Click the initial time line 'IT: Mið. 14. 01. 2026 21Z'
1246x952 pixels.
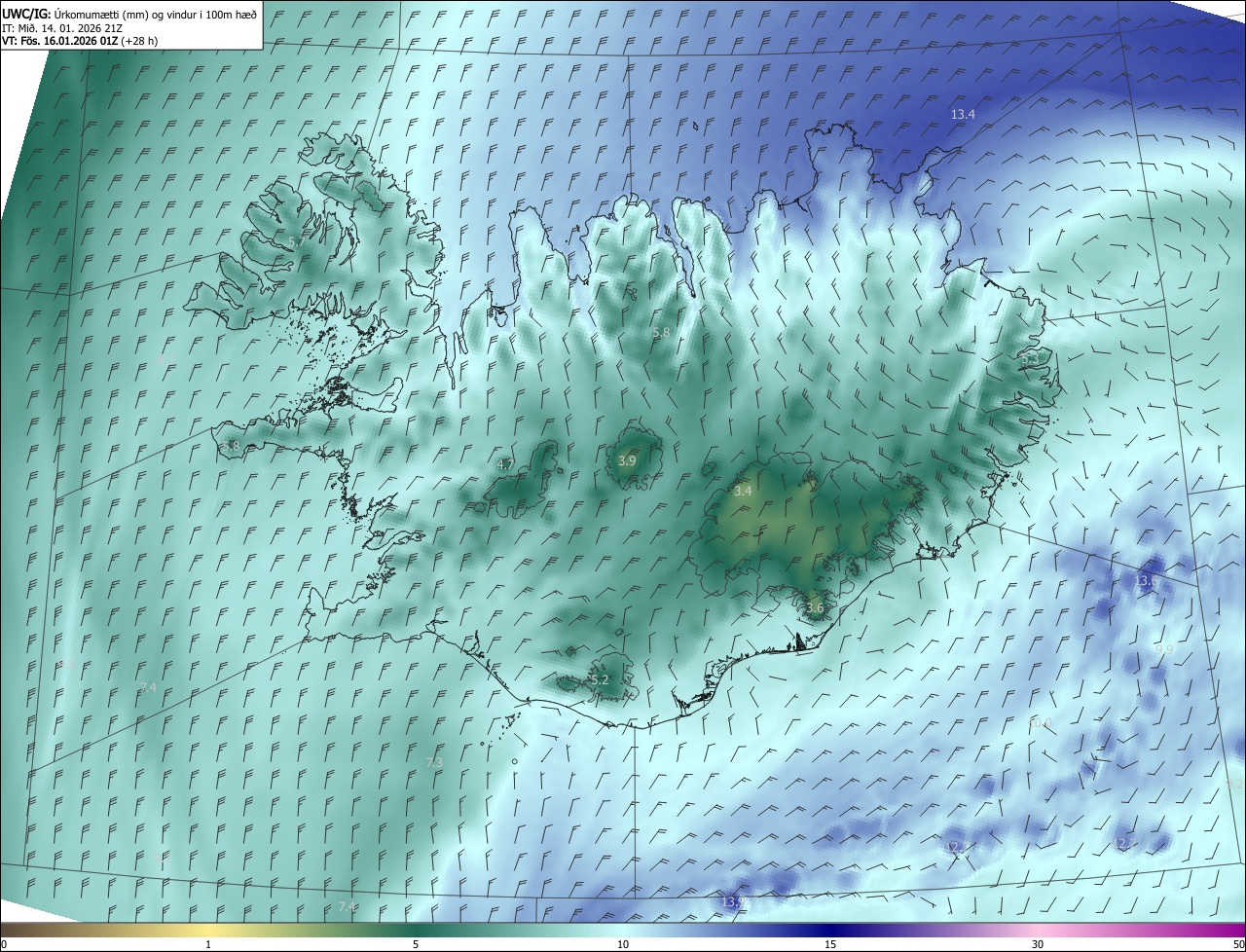pyautogui.click(x=62, y=27)
